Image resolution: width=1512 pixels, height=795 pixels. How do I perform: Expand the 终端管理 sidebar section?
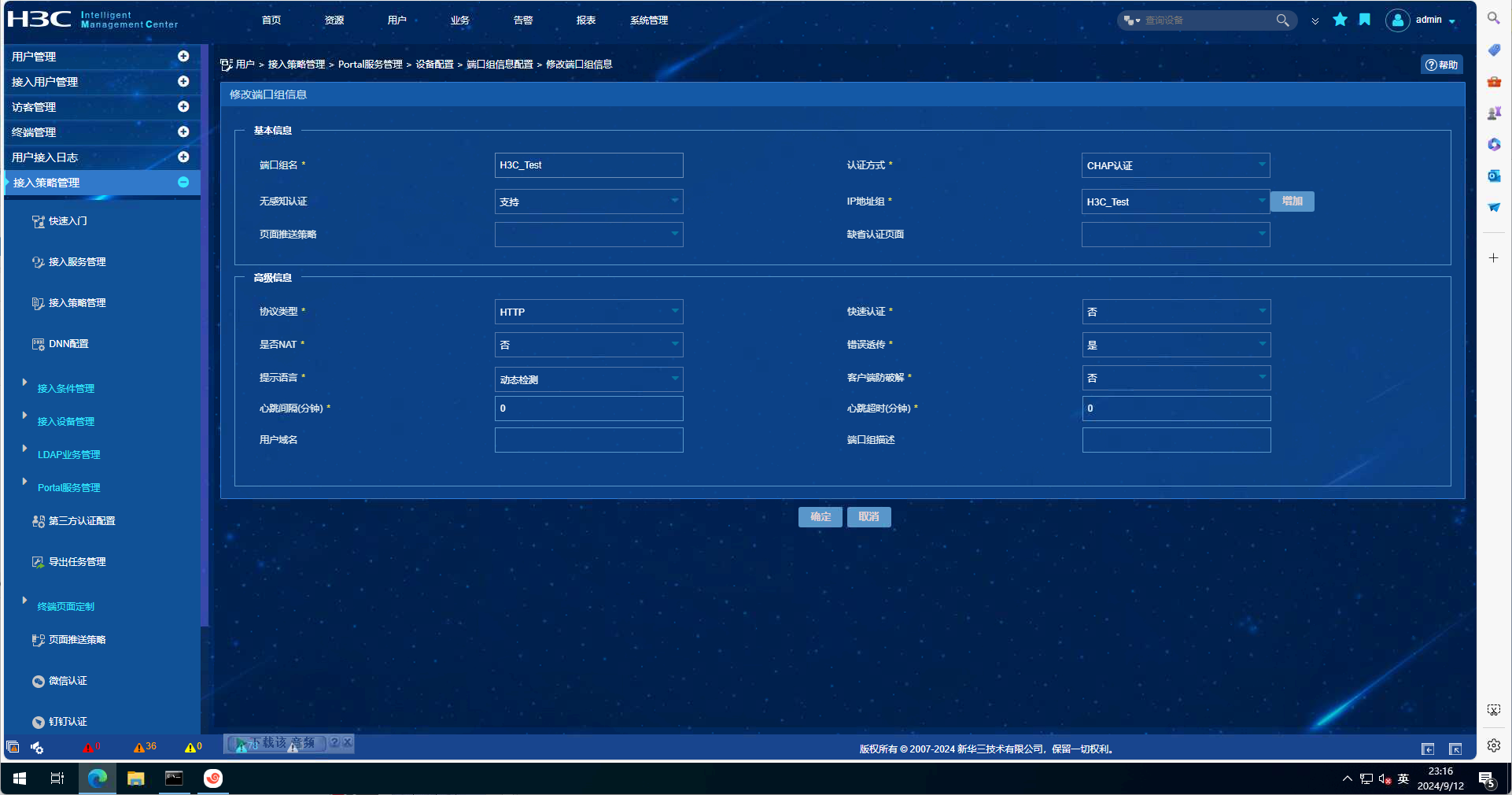tap(183, 132)
